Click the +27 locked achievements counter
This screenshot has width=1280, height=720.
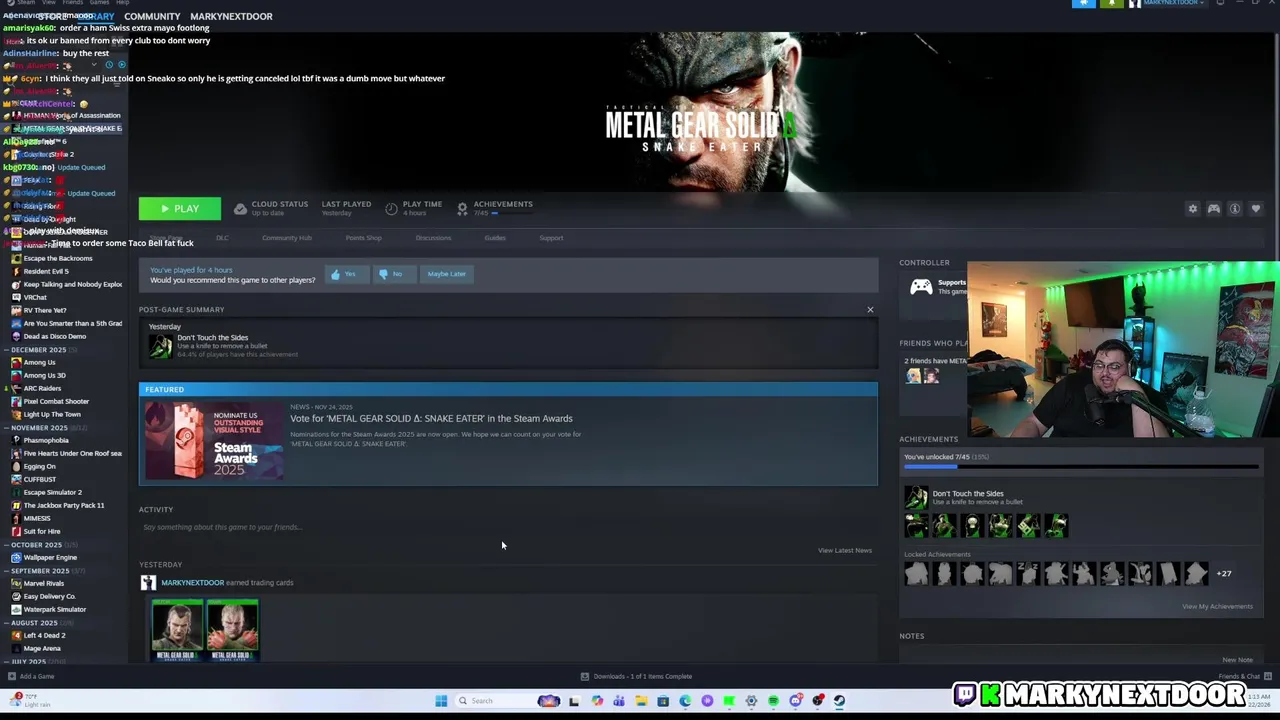(1224, 574)
